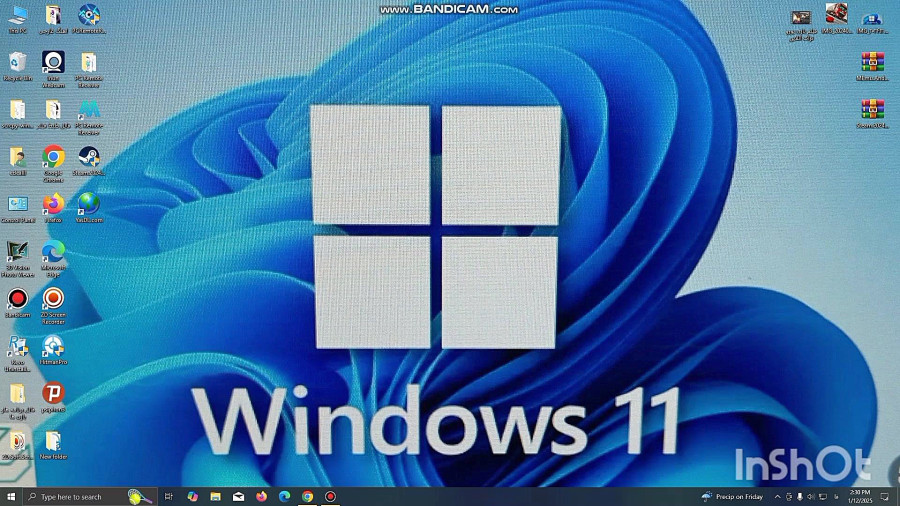
Task: Open the notification center icon
Action: point(885,497)
